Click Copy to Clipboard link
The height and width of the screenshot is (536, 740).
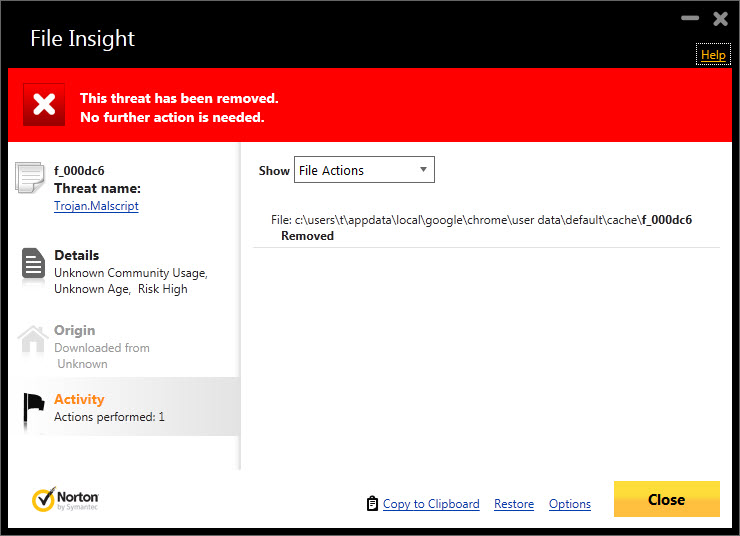pyautogui.click(x=431, y=504)
